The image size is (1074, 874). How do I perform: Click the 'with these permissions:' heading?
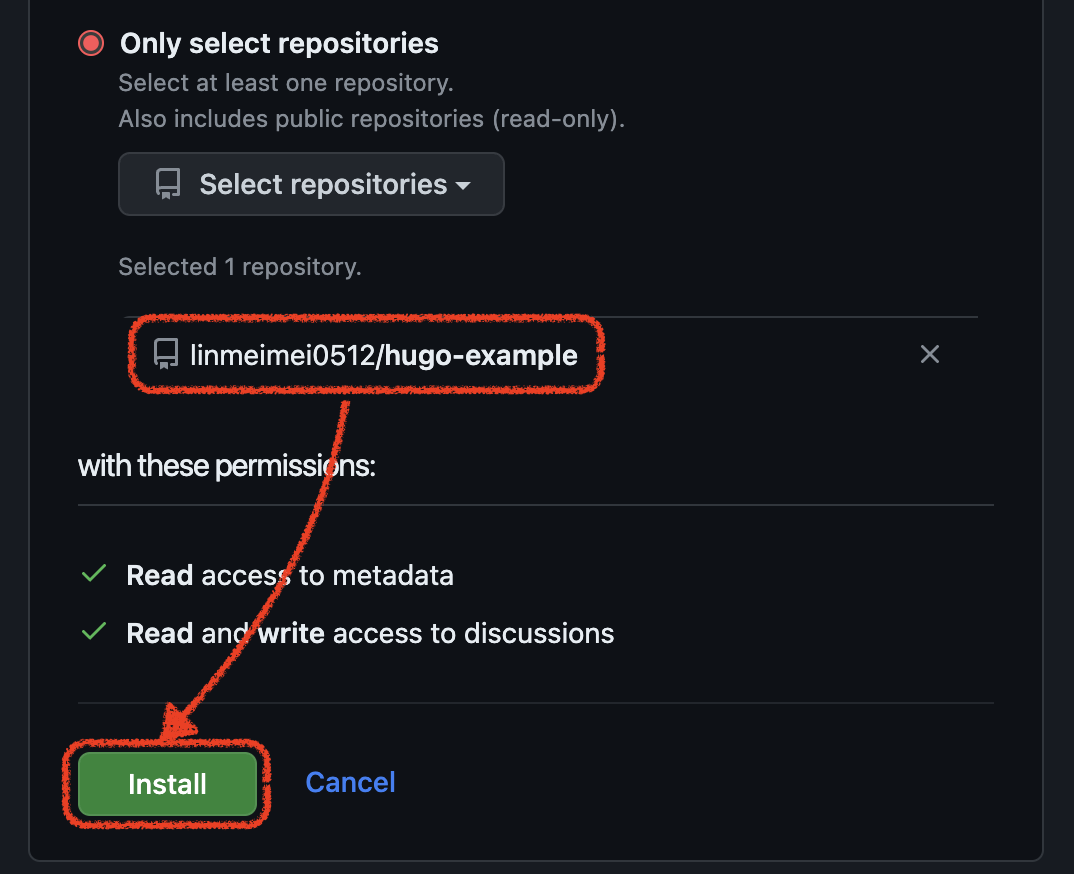[227, 466]
